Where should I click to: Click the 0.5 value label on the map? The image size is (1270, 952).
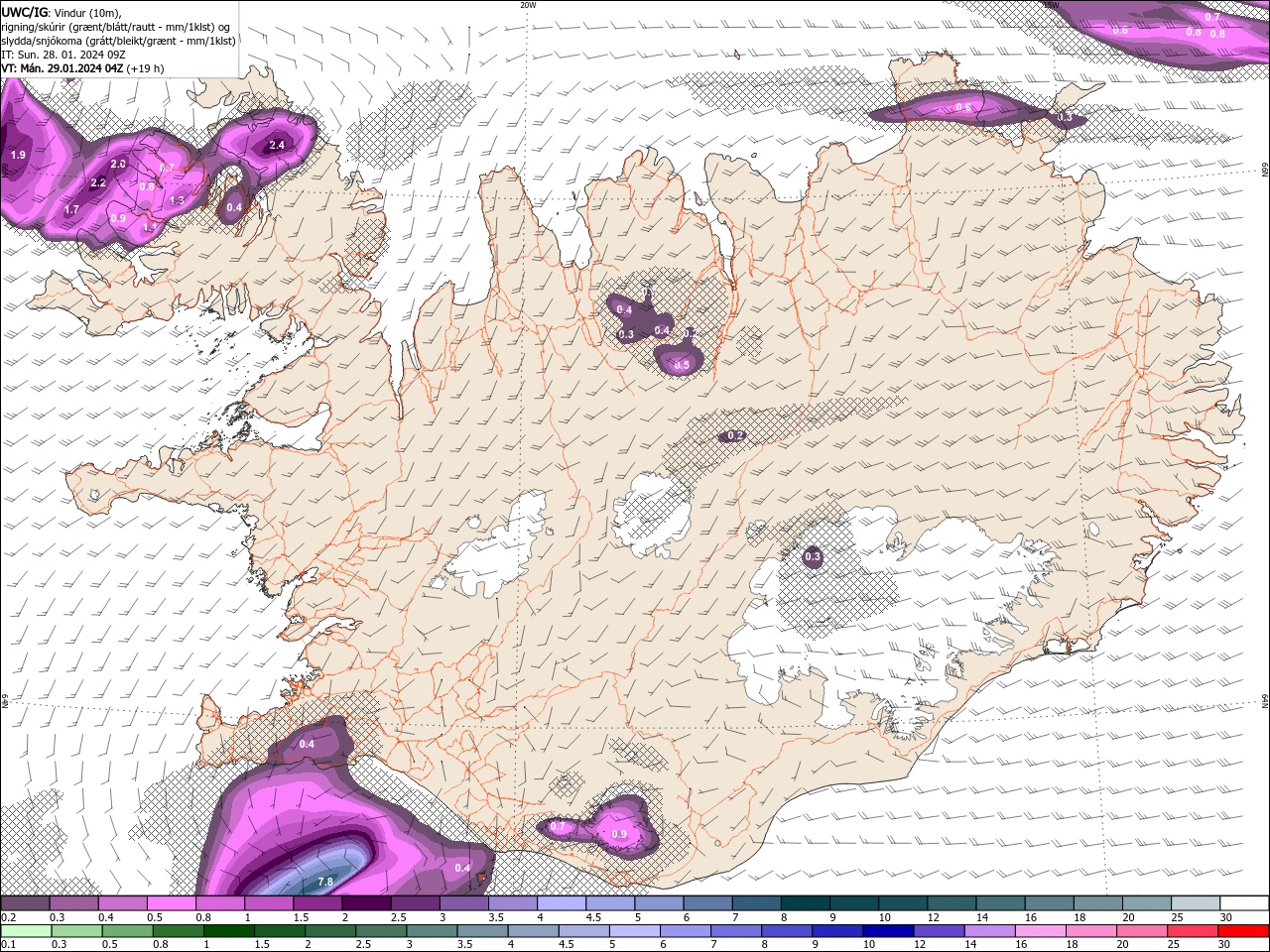click(x=682, y=366)
